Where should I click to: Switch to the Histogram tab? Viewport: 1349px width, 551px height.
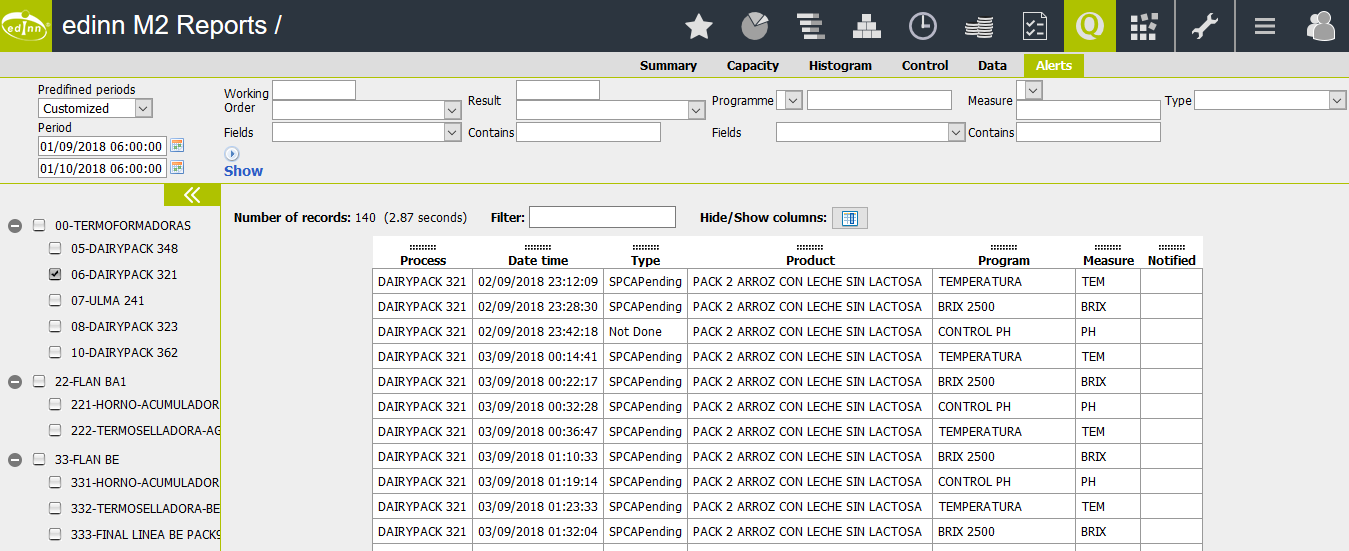pos(840,65)
